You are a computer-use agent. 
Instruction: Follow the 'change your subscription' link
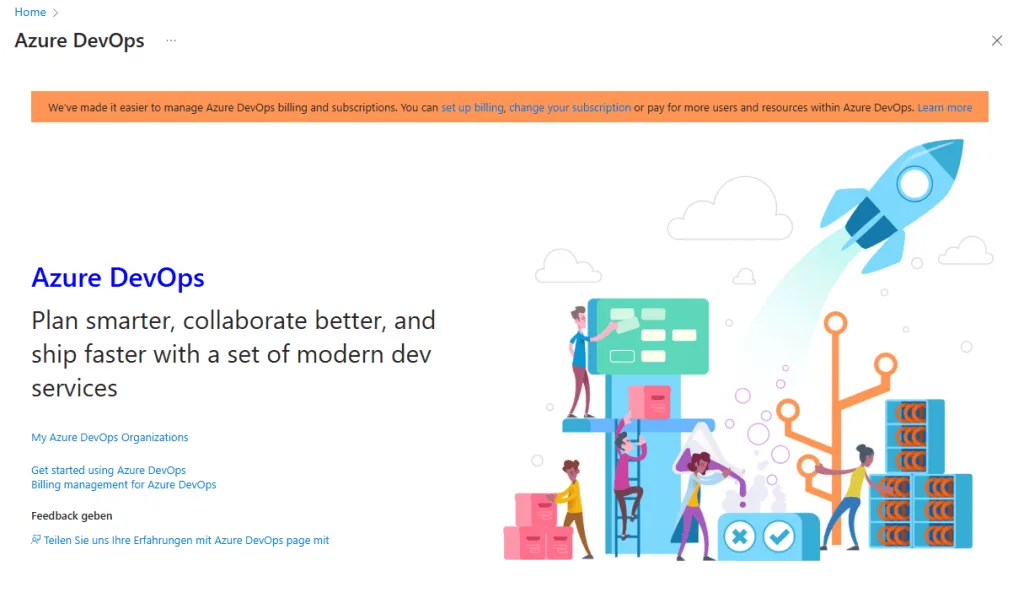tap(570, 107)
